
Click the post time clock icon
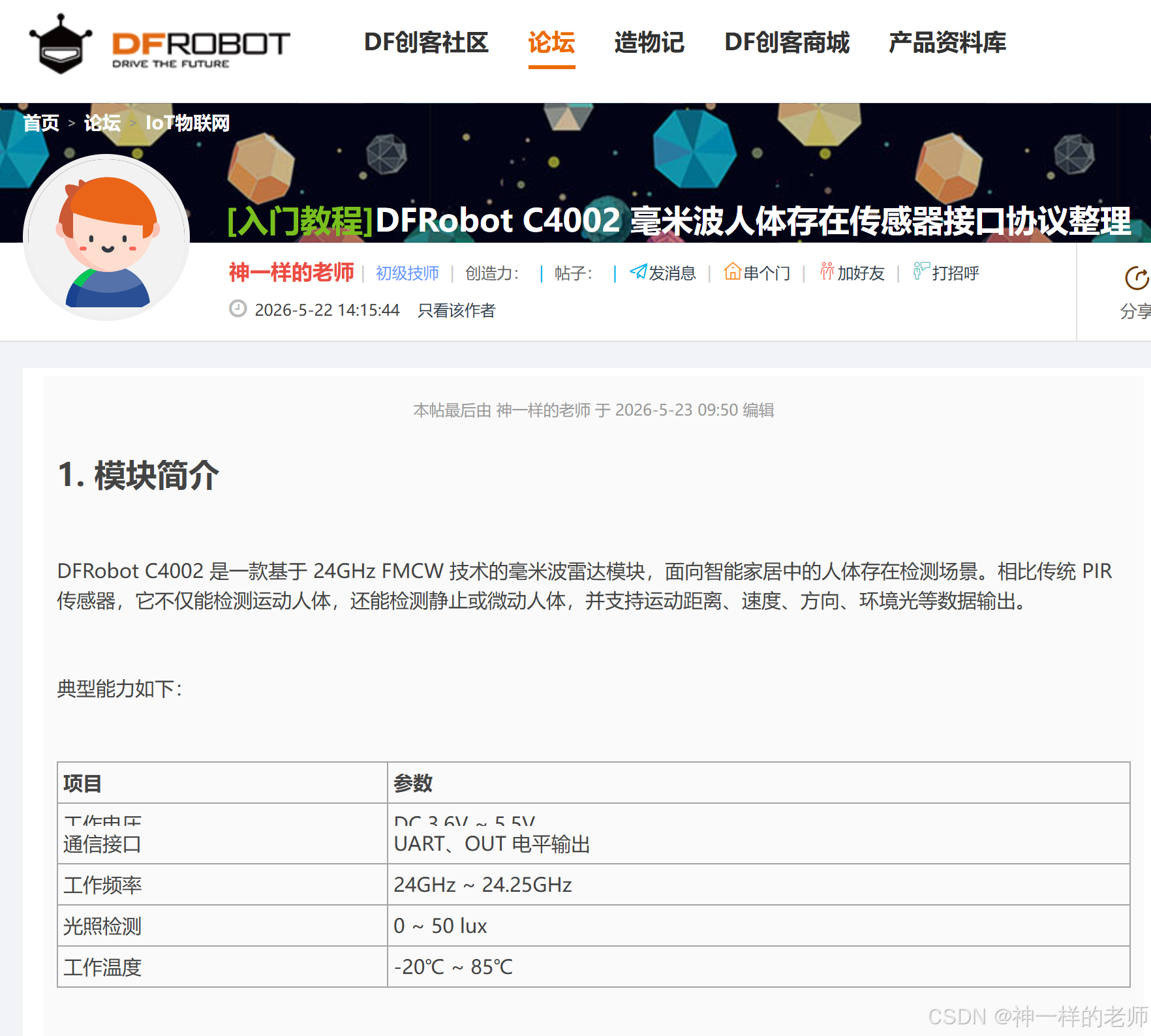(x=238, y=309)
